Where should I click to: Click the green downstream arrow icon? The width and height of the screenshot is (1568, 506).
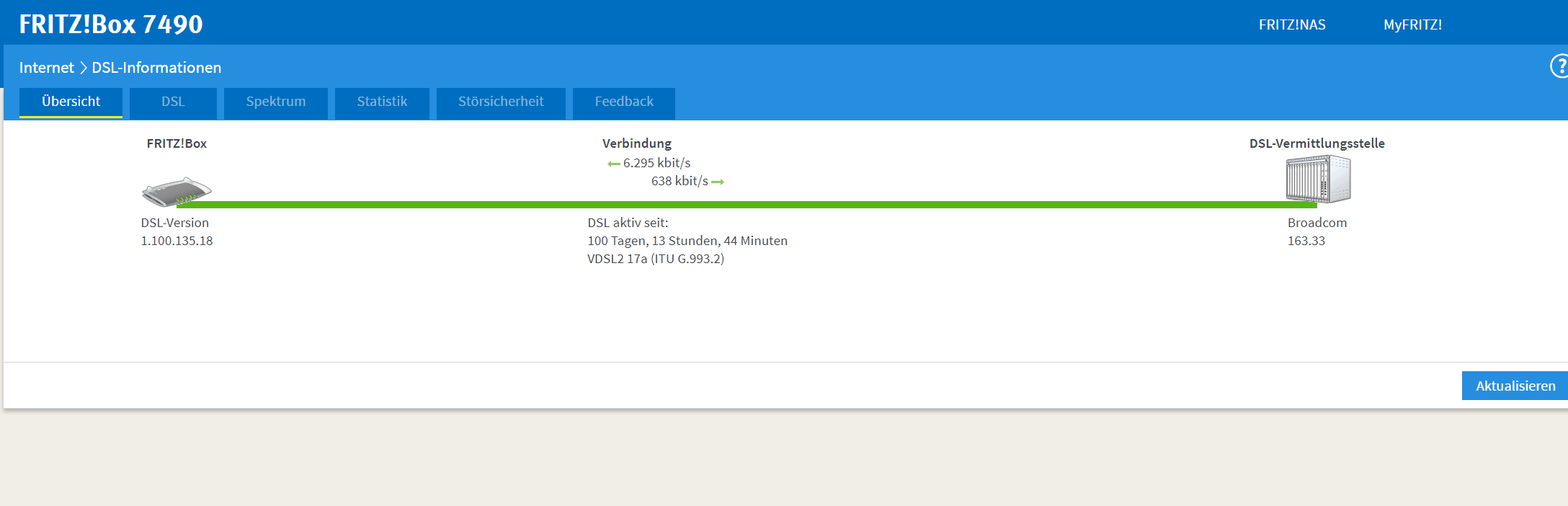(x=614, y=164)
